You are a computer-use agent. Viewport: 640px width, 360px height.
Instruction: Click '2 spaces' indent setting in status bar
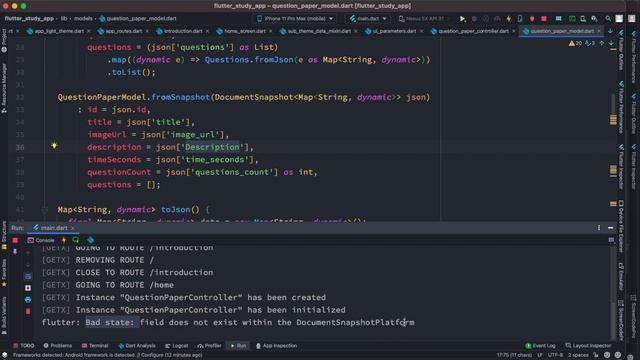[x=578, y=355]
